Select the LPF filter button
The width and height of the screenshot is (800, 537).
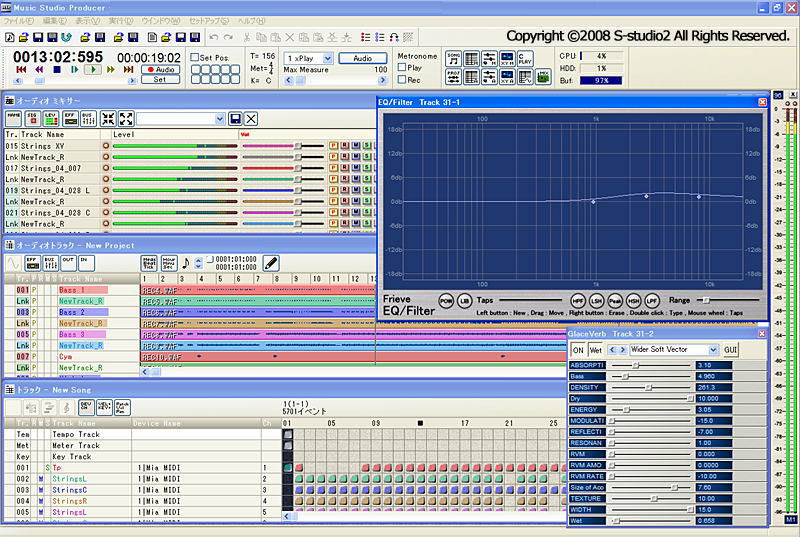coord(652,300)
